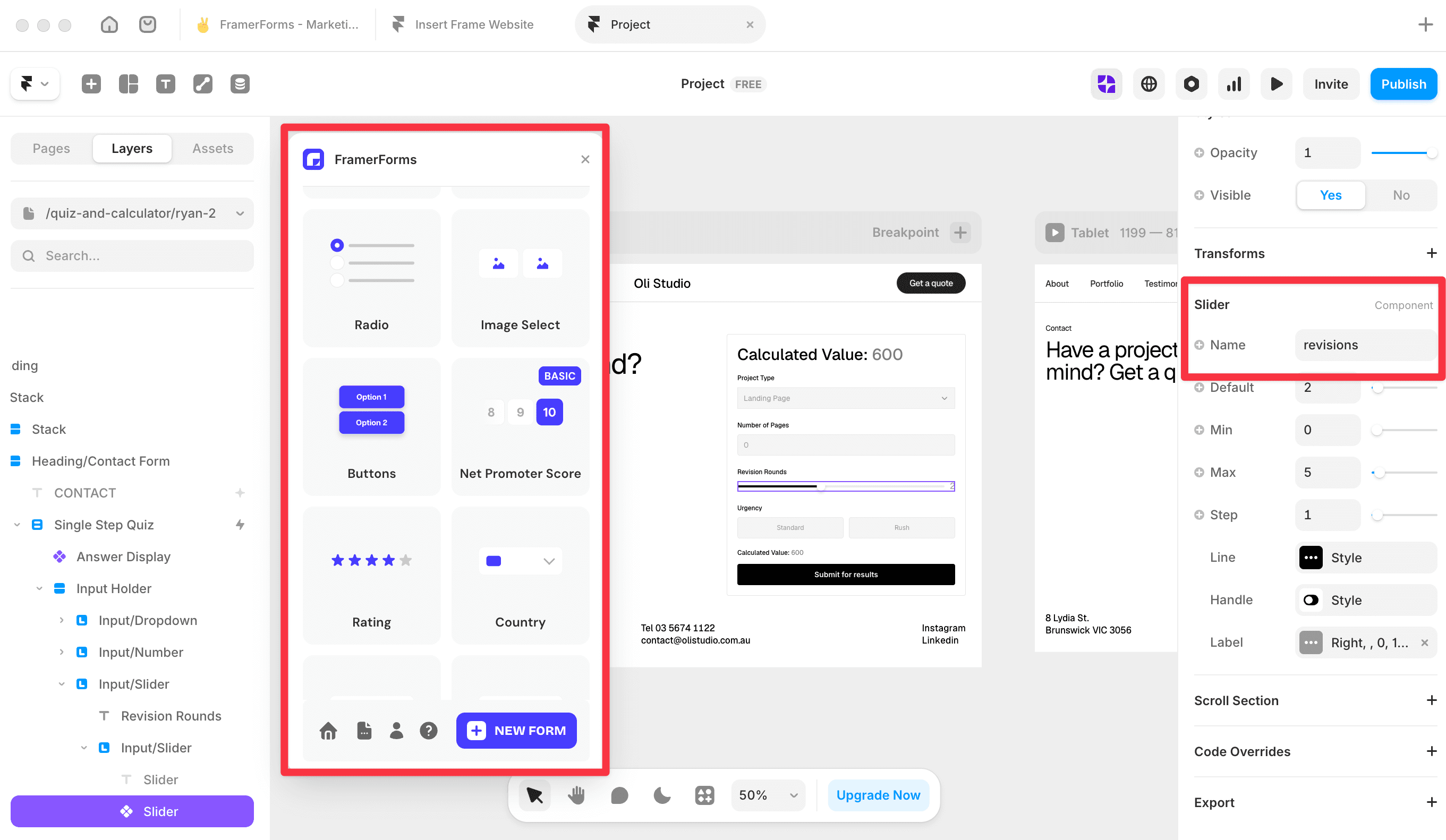Choose the Rating component card
Viewport: 1446px width, 840px height.
pos(371,575)
